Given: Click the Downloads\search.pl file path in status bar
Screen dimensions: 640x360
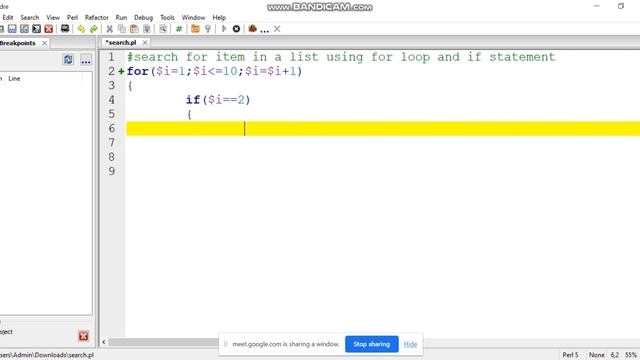Looking at the screenshot, I should pyautogui.click(x=47, y=355).
